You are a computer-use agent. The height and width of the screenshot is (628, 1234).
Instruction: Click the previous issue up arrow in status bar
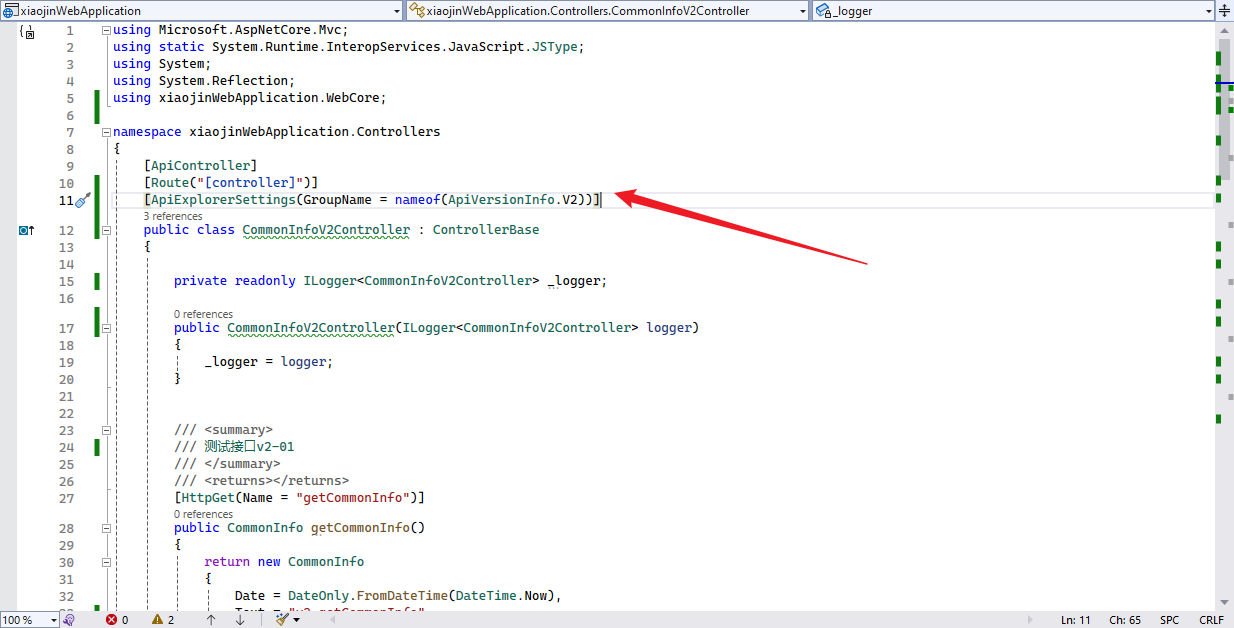tap(211, 619)
